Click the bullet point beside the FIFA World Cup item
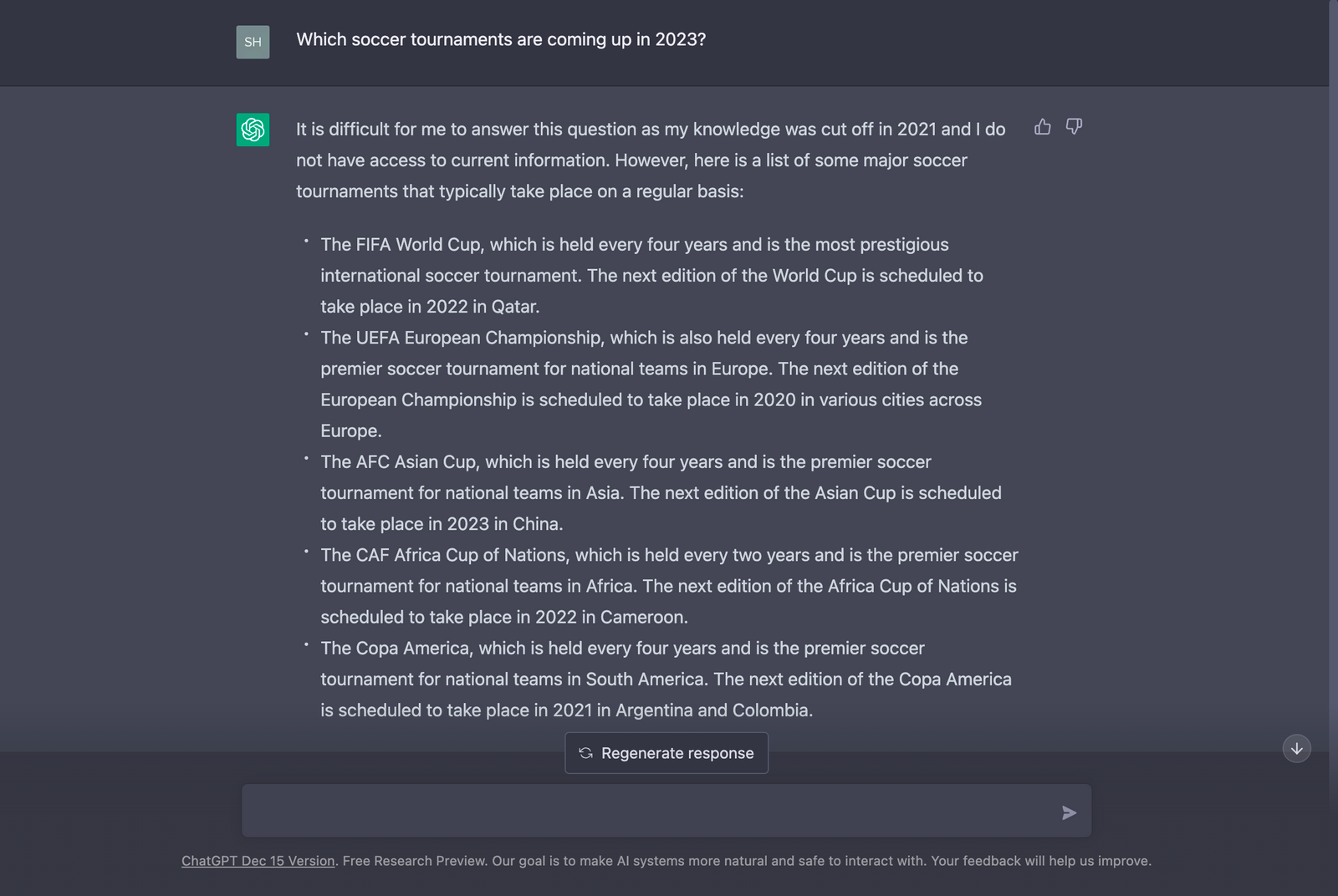 pos(306,242)
